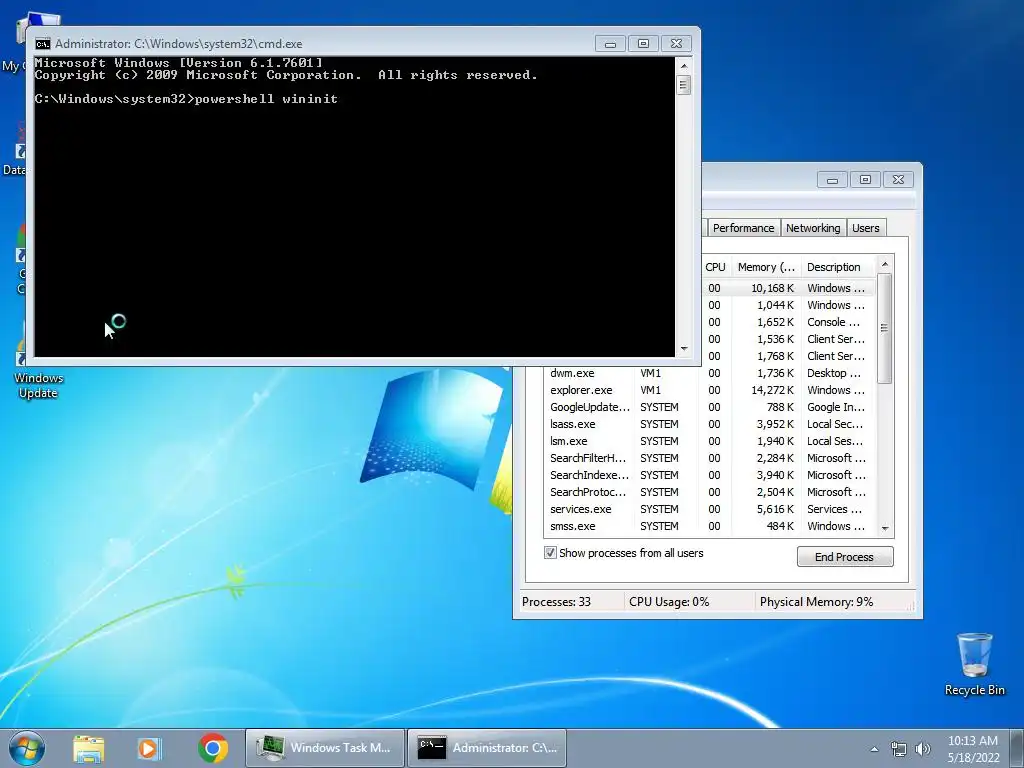Click the Task Manager process list scrollbar thumb
The height and width of the screenshot is (768, 1024).
884,328
